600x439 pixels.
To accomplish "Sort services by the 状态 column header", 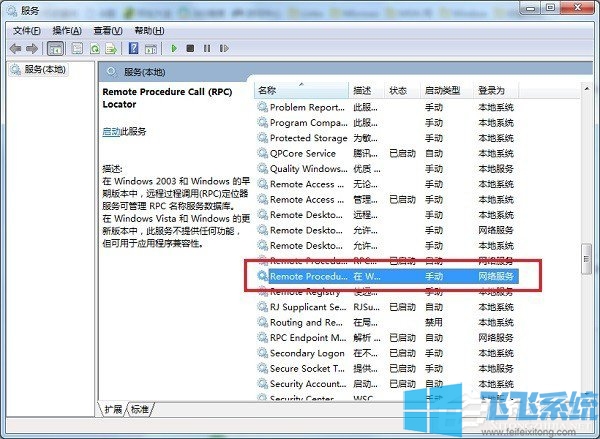I will point(400,91).
